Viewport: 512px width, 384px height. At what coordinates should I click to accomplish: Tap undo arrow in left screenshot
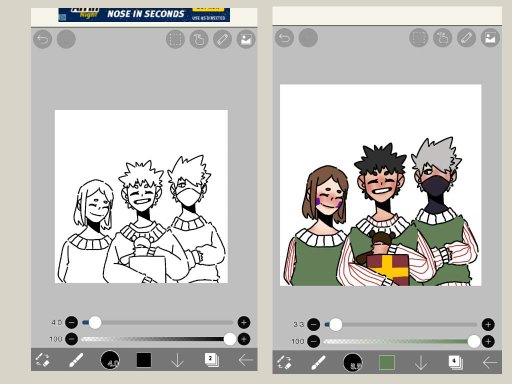pyautogui.click(x=42, y=39)
